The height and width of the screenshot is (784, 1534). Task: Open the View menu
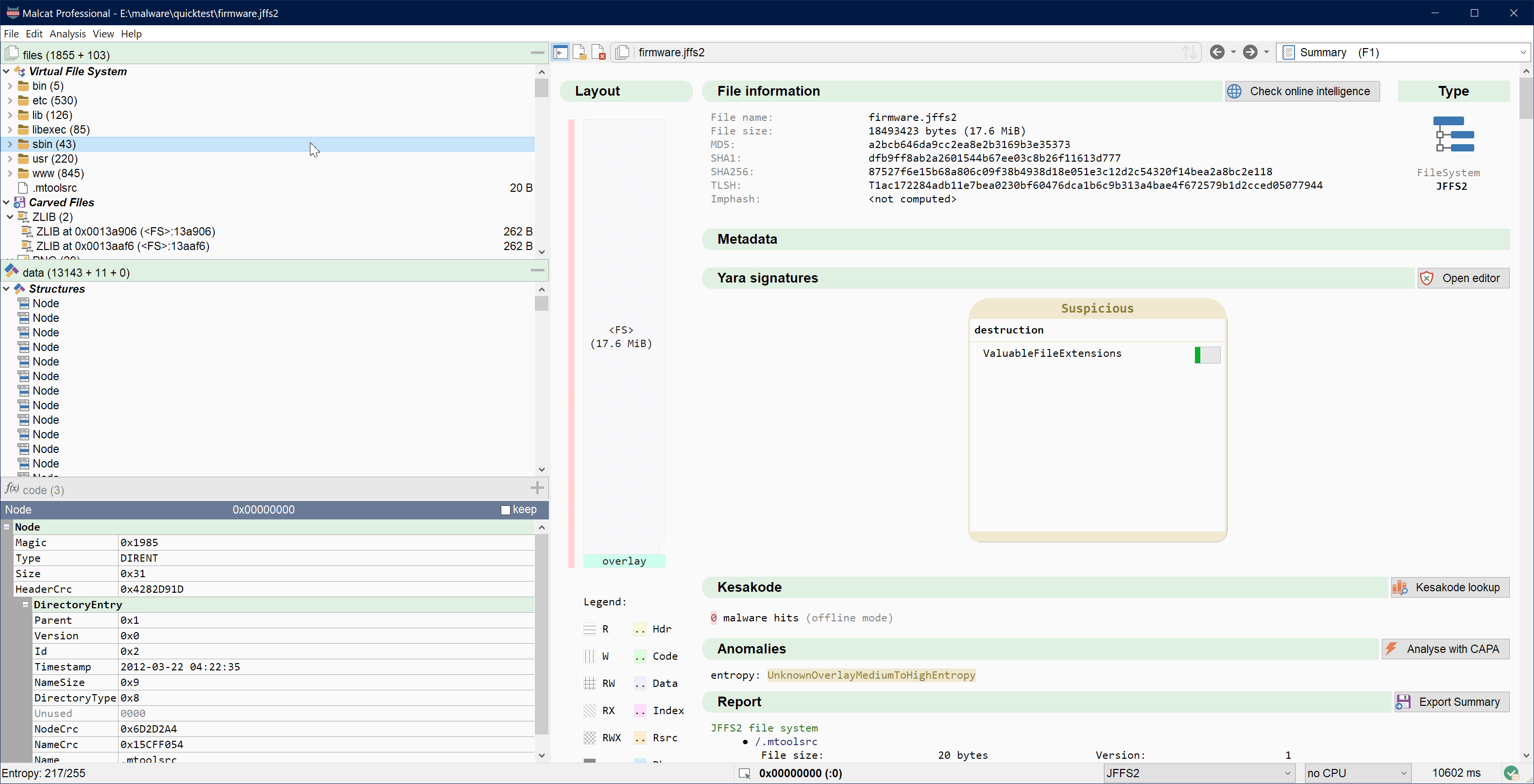click(103, 34)
